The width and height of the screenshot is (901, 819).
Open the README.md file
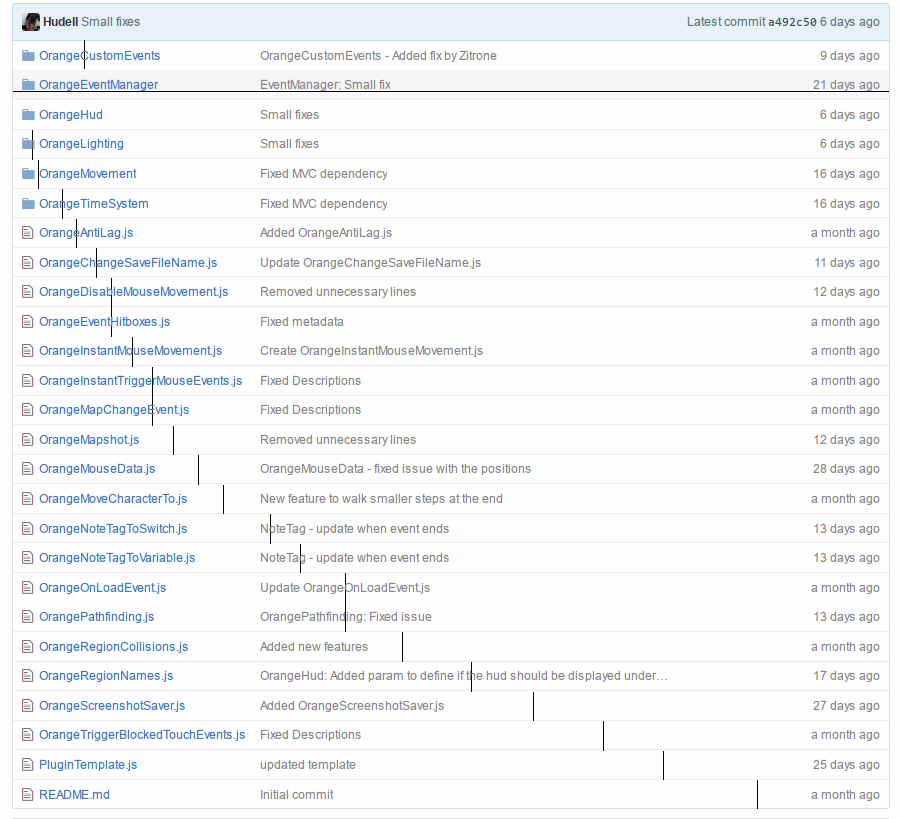74,794
